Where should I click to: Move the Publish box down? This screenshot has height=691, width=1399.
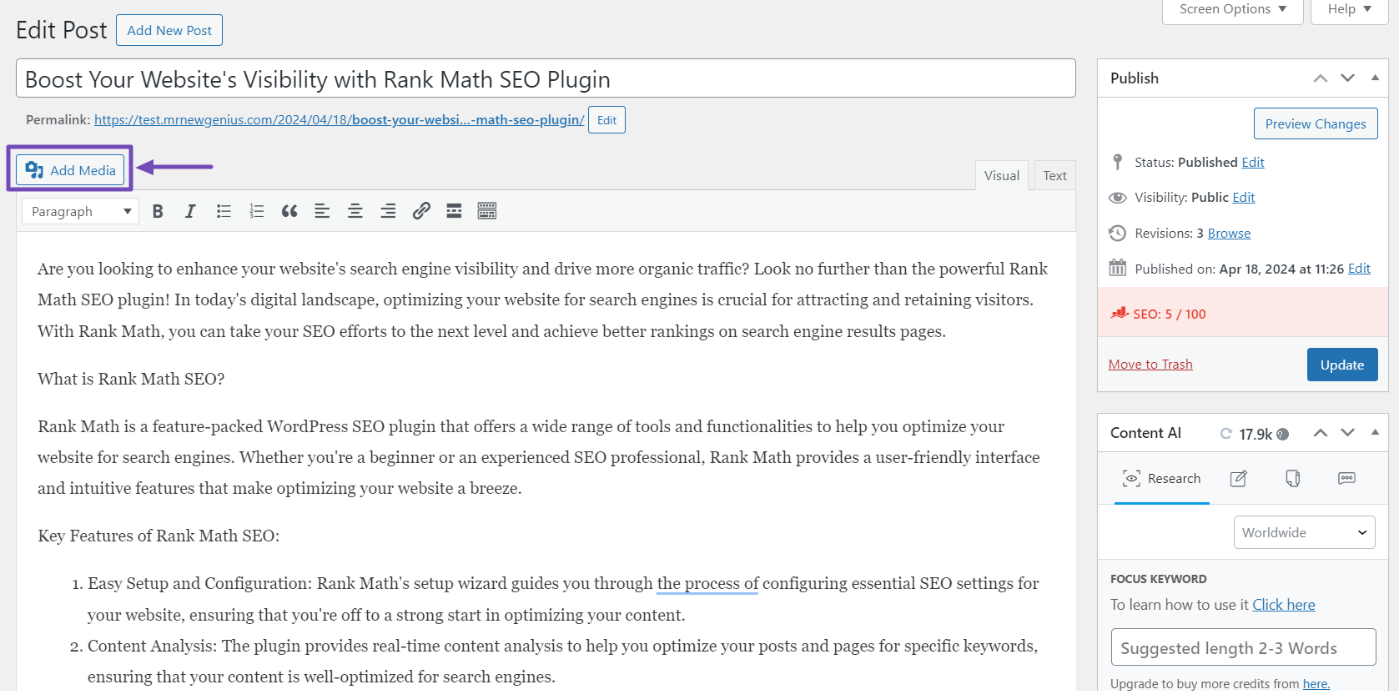point(1348,78)
